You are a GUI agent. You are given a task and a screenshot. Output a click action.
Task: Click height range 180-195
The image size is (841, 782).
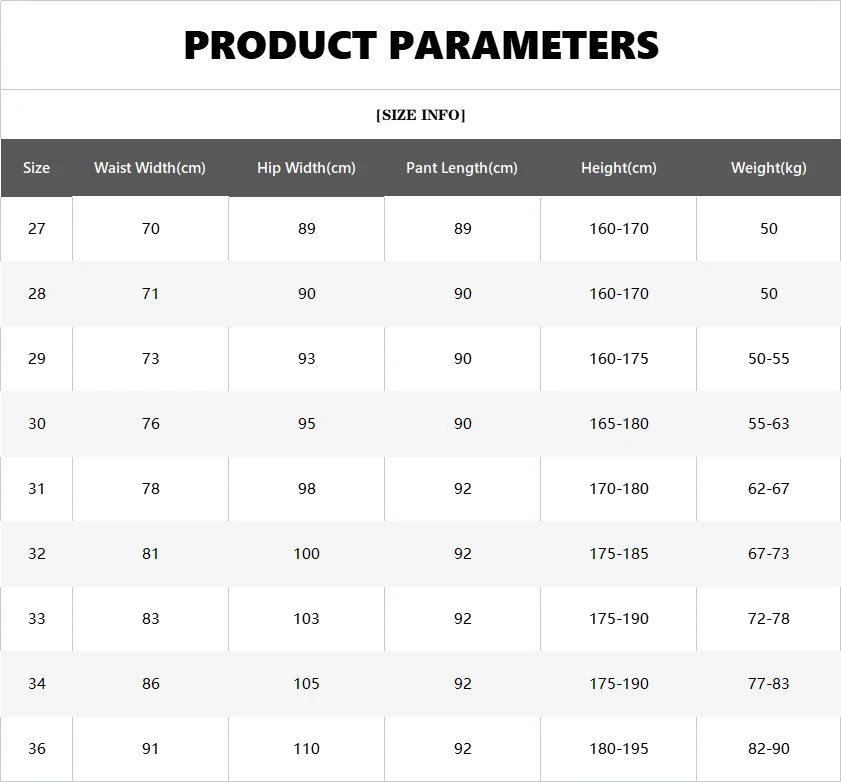619,749
